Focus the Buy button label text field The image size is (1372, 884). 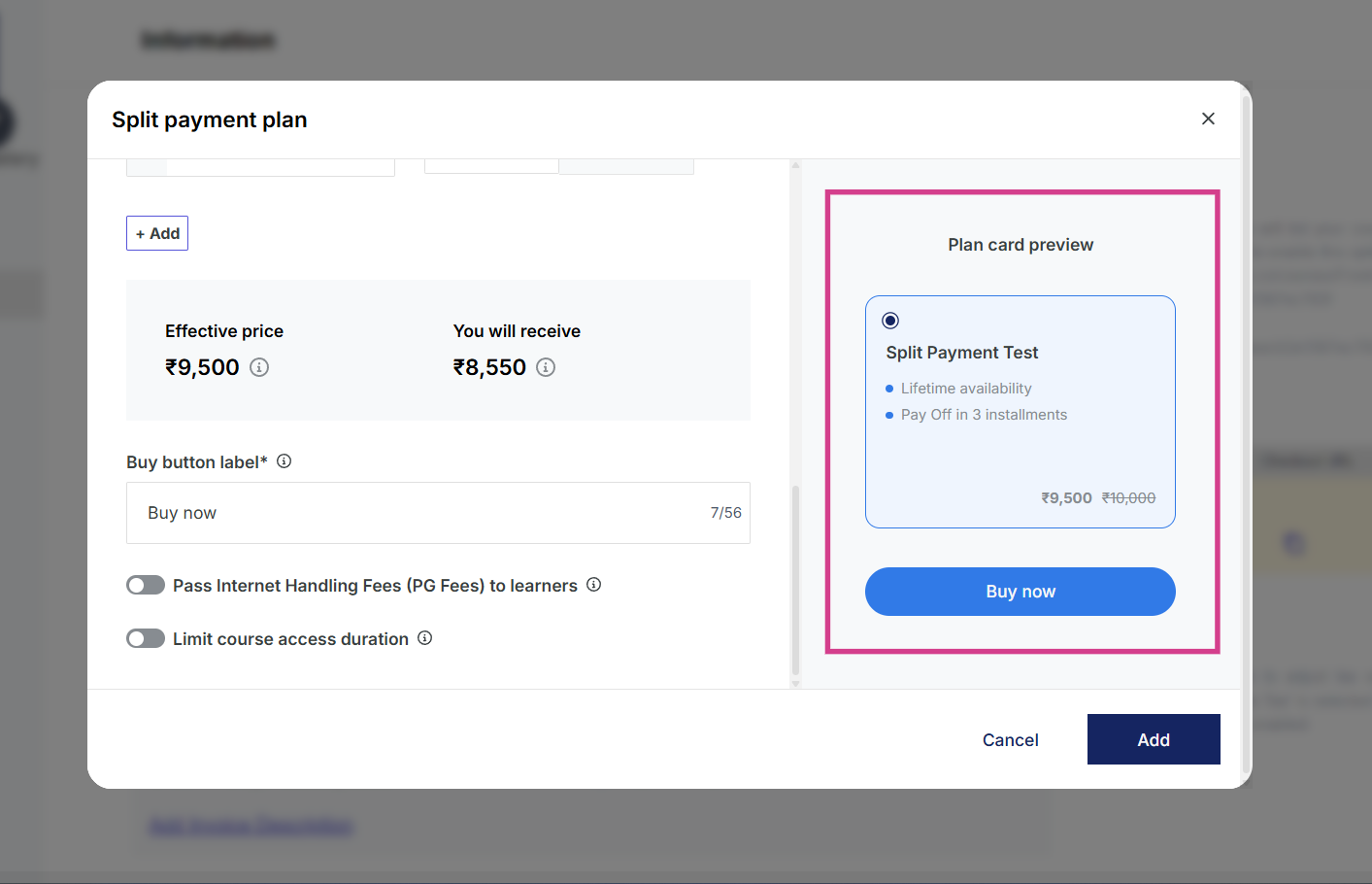coord(418,513)
